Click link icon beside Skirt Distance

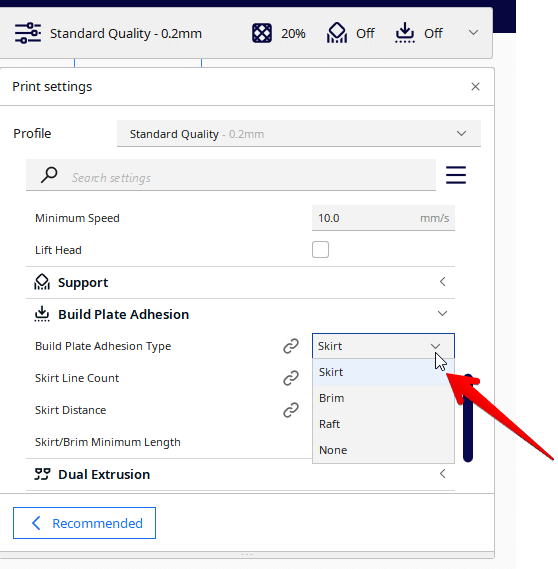[291, 410]
